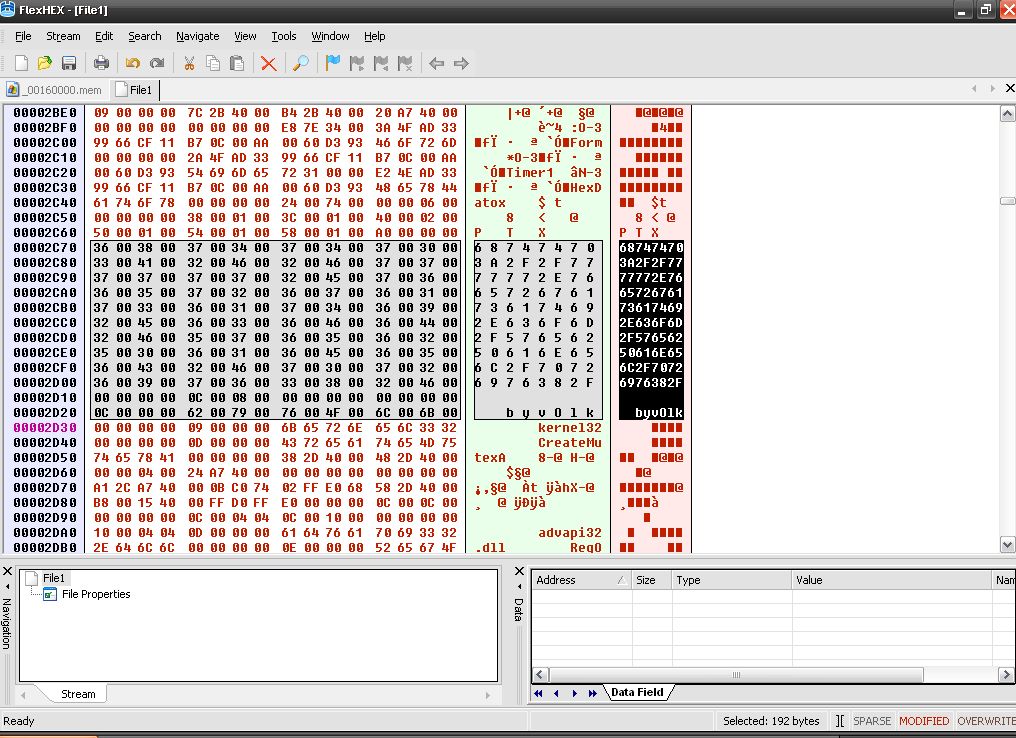Sort data fields by Size column
The width and height of the screenshot is (1016, 738).
pos(652,580)
